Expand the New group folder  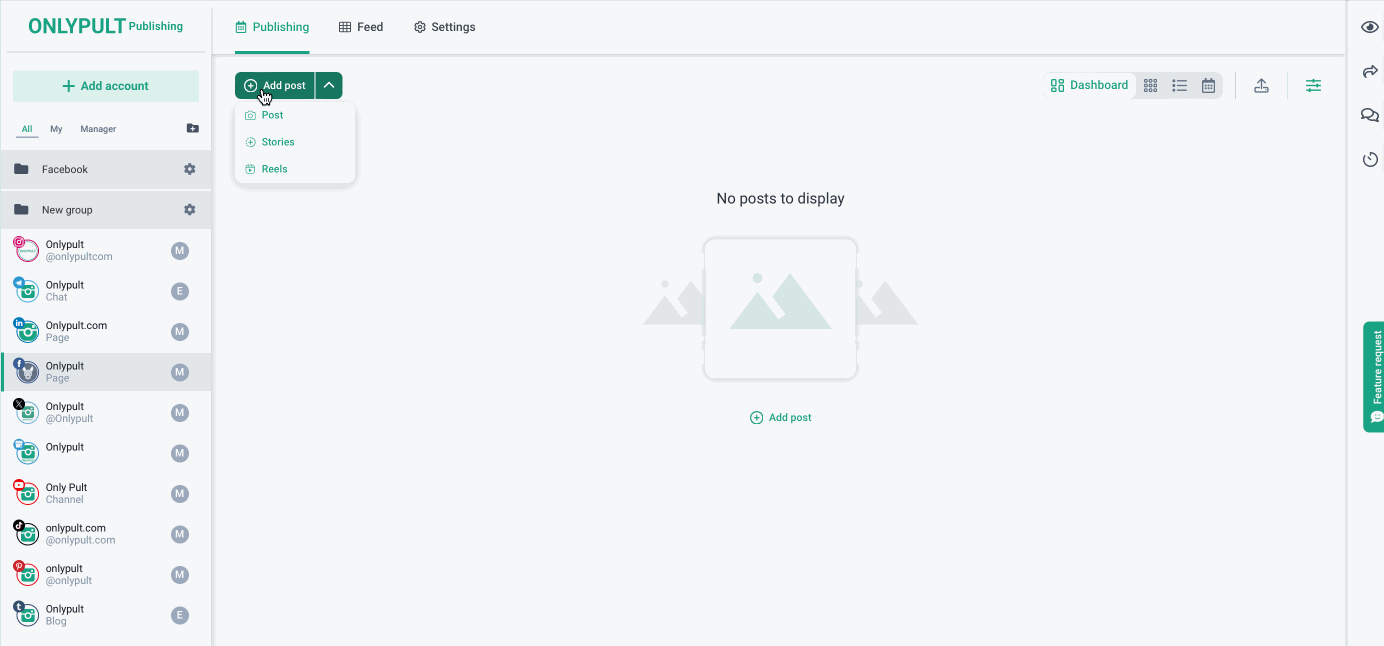(67, 210)
